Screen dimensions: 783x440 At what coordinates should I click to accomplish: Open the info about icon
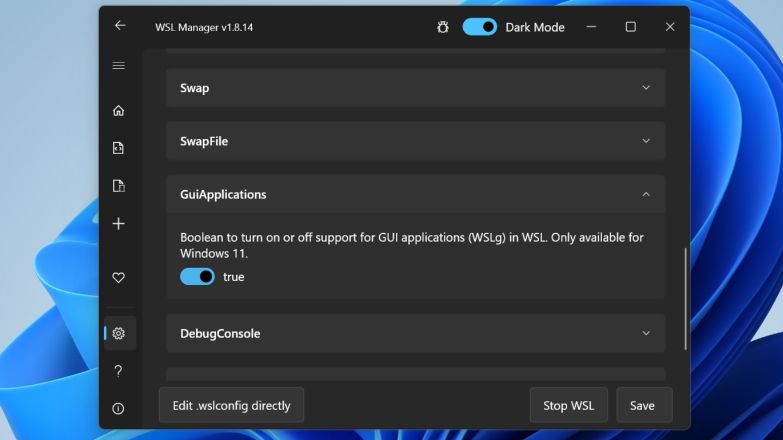118,409
